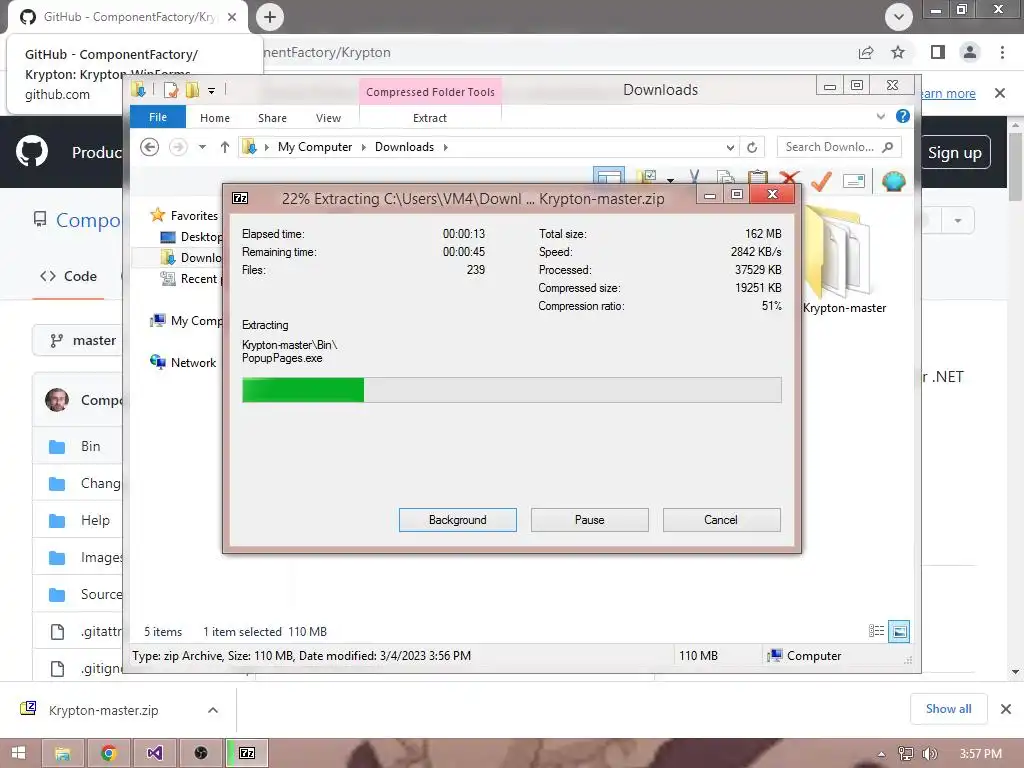Click the volume speaker tray icon
Image resolution: width=1024 pixels, height=768 pixels.
[929, 754]
